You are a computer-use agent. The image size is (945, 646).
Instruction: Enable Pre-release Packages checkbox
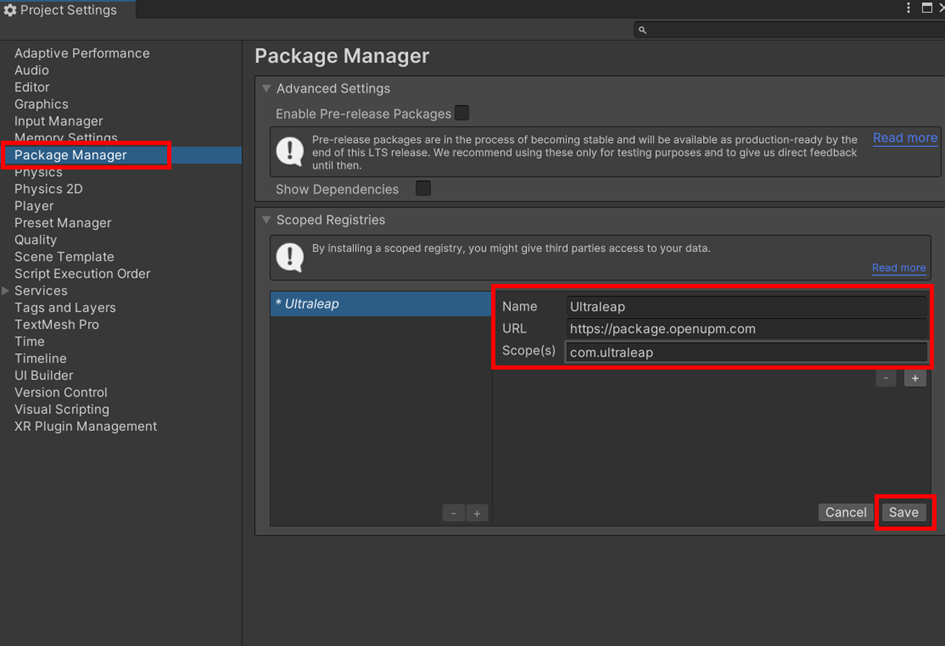point(462,113)
